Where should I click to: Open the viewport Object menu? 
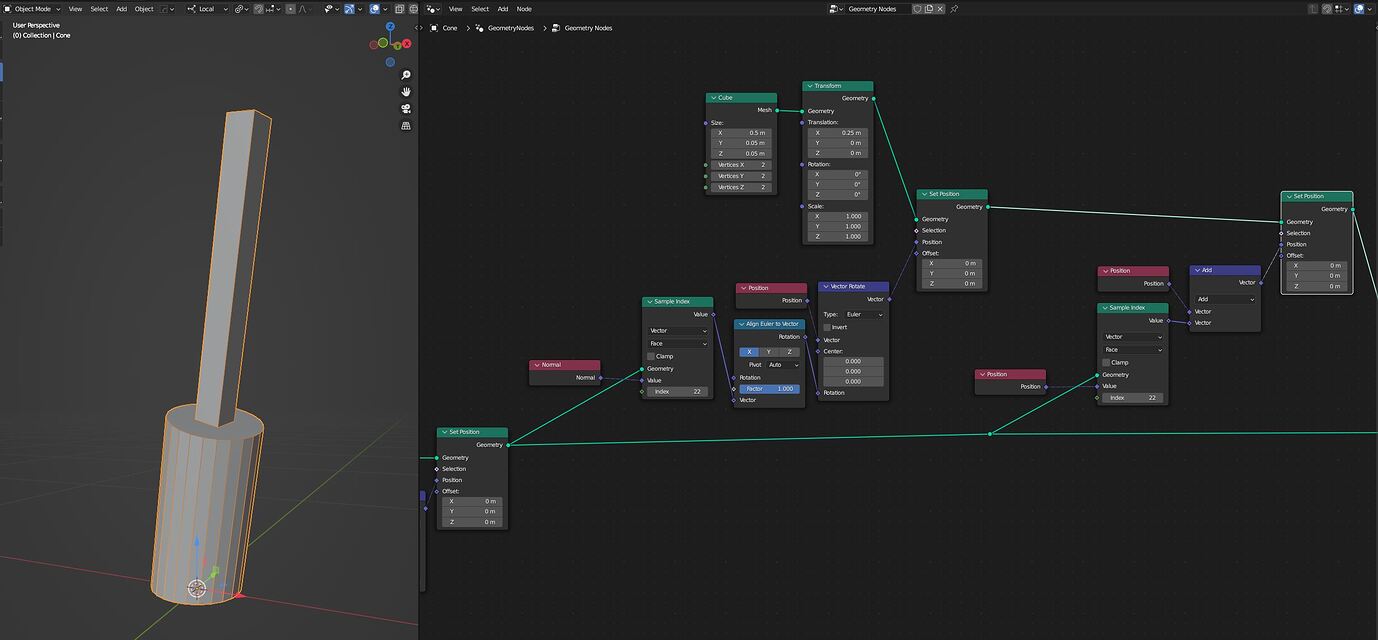pyautogui.click(x=144, y=9)
